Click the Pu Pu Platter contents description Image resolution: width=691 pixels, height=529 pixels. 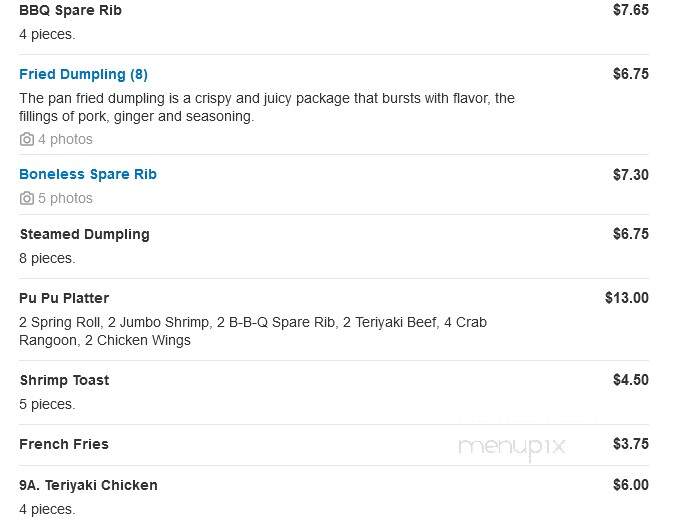[253, 331]
